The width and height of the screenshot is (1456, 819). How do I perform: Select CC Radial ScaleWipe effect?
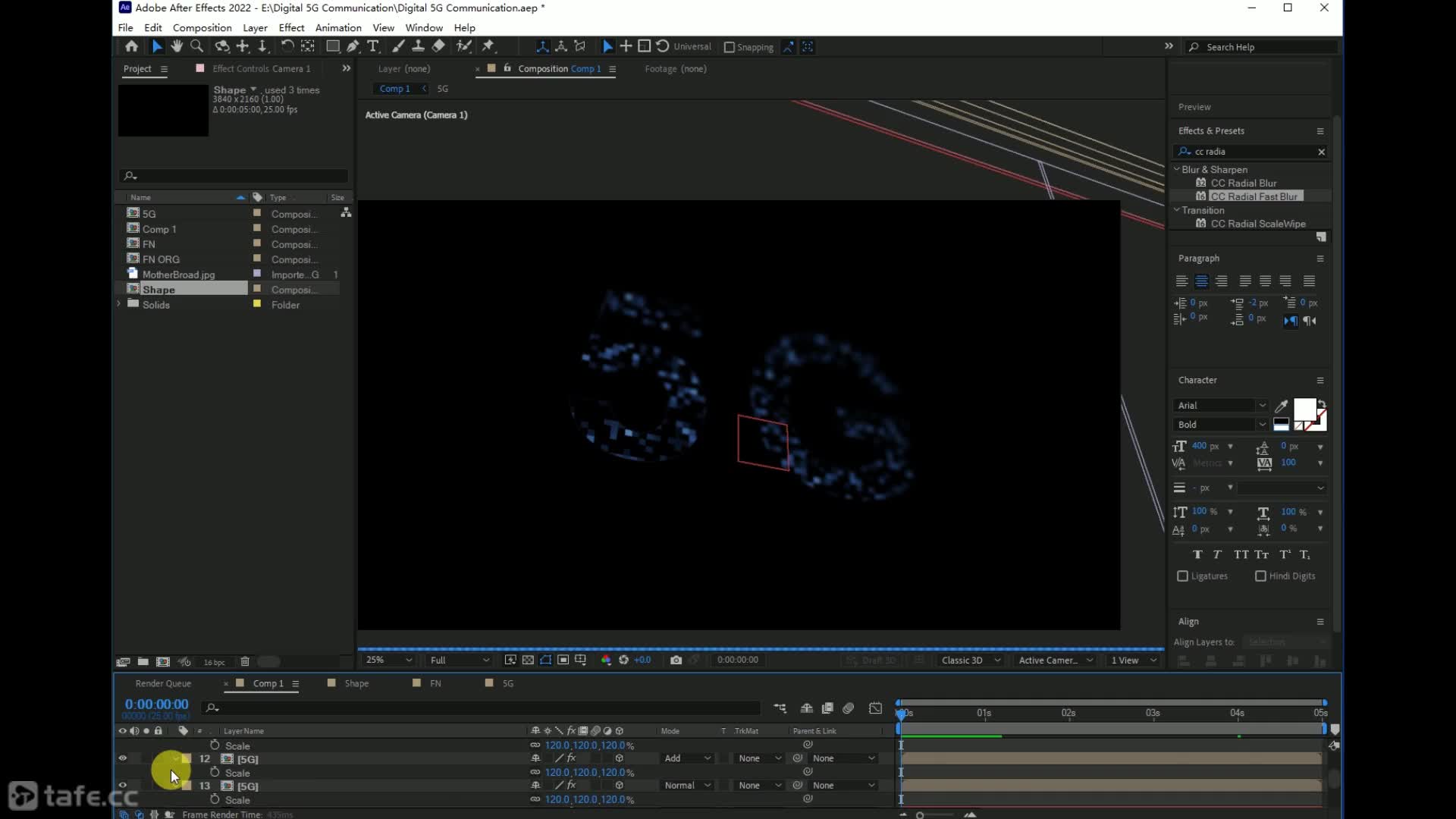[x=1258, y=224]
